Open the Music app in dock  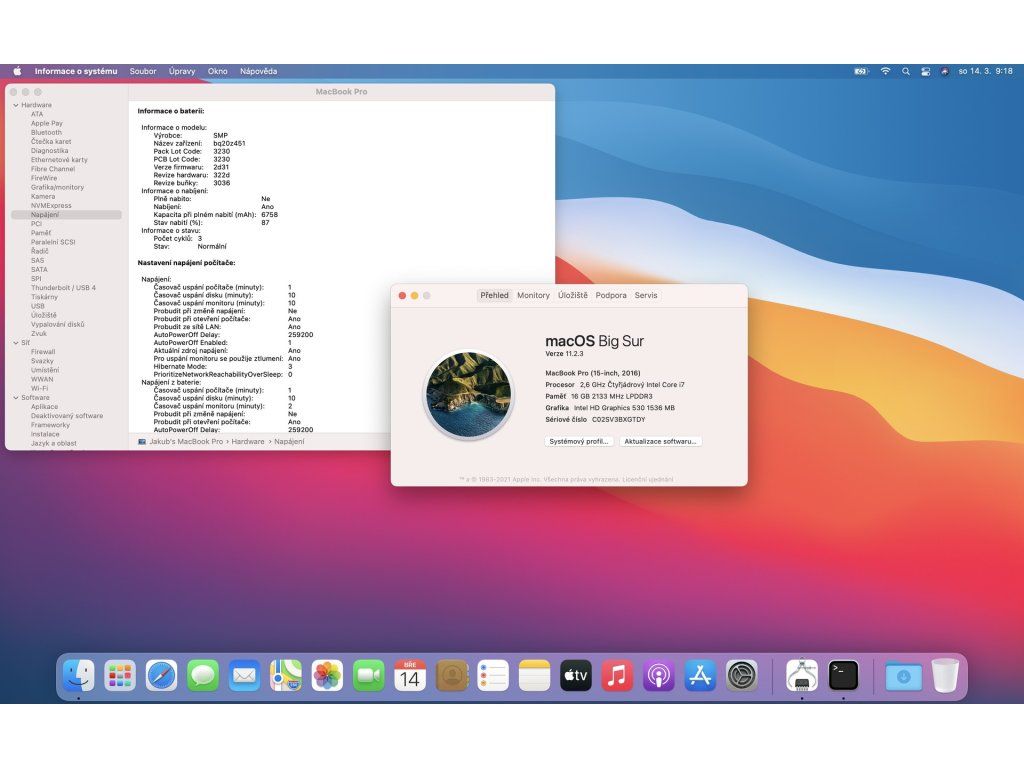coord(617,676)
